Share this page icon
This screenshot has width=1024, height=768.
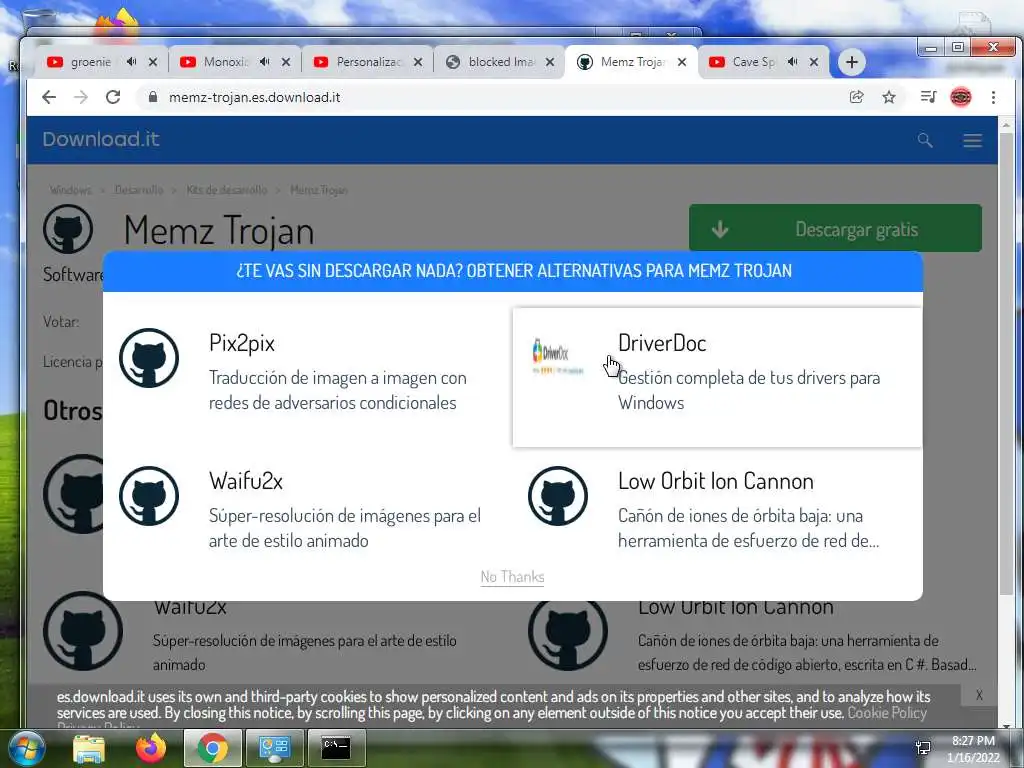(x=857, y=97)
